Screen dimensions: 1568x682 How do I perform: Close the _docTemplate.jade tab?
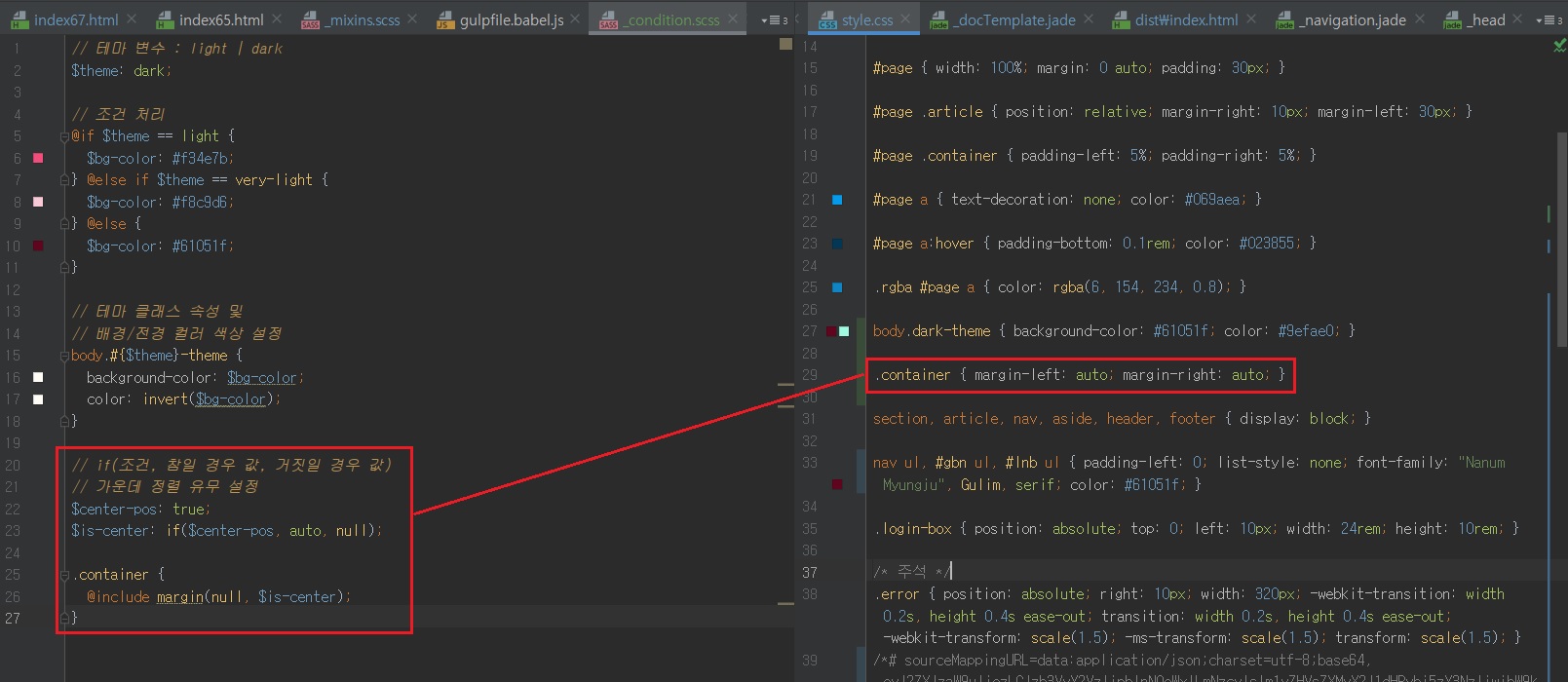point(1089,19)
